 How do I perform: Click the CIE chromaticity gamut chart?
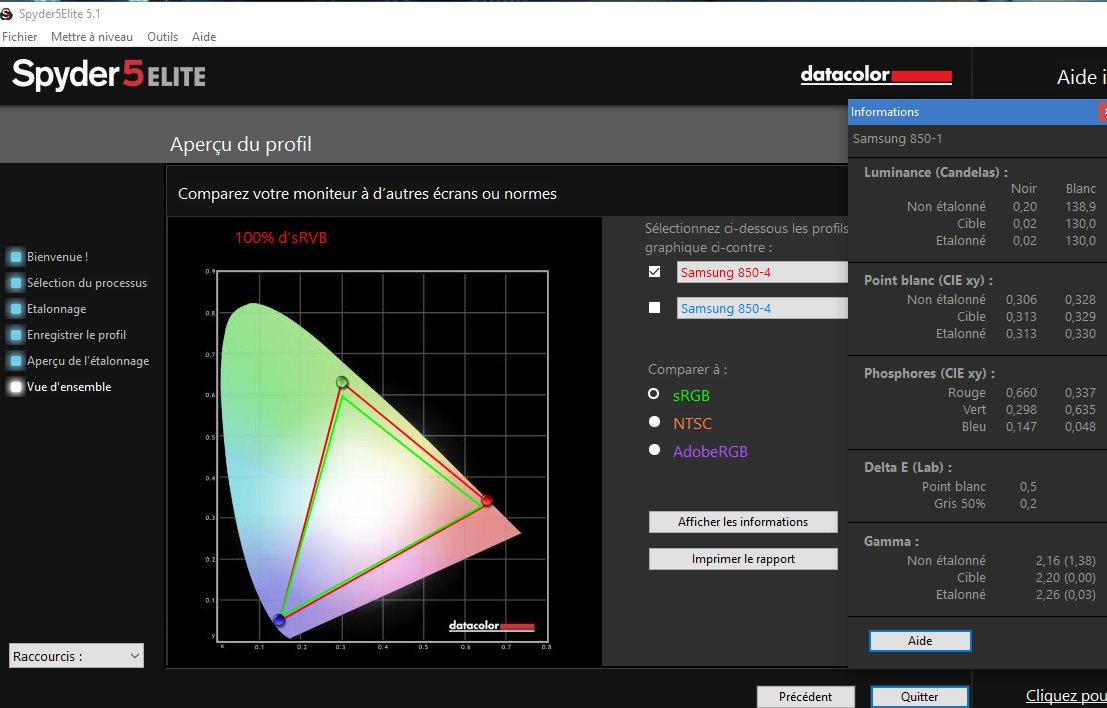pos(382,456)
